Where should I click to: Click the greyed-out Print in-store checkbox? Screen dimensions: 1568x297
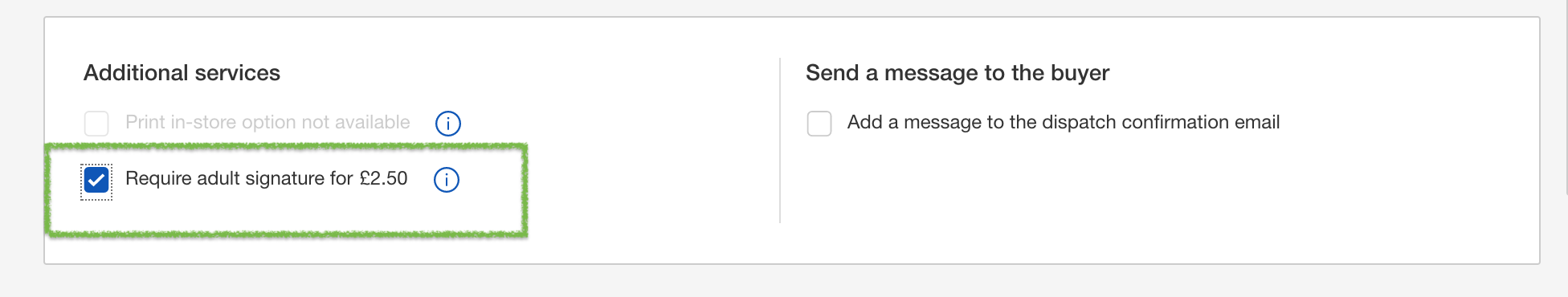coord(96,124)
